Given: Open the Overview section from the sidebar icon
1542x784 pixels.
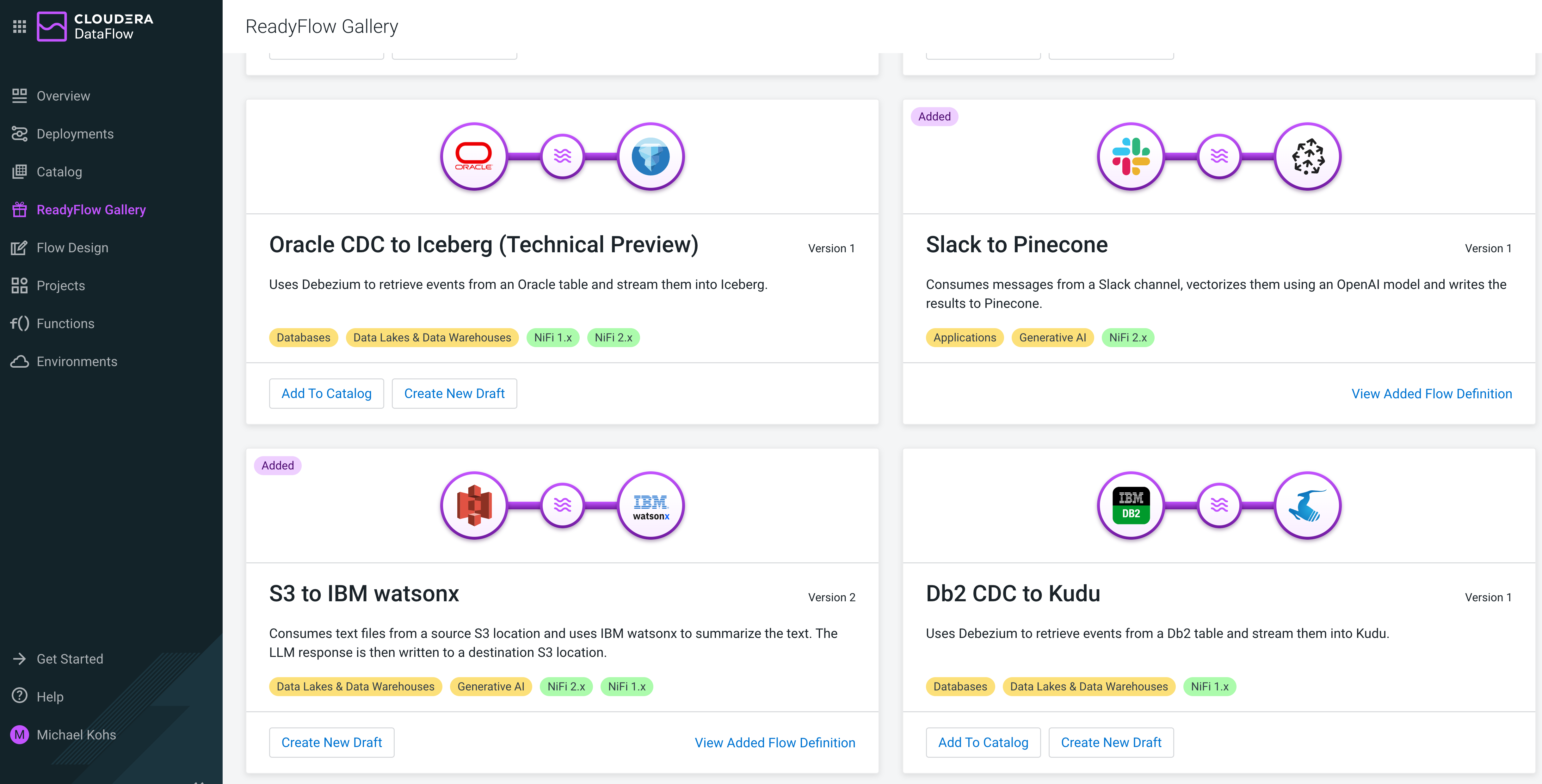Looking at the screenshot, I should tap(20, 96).
